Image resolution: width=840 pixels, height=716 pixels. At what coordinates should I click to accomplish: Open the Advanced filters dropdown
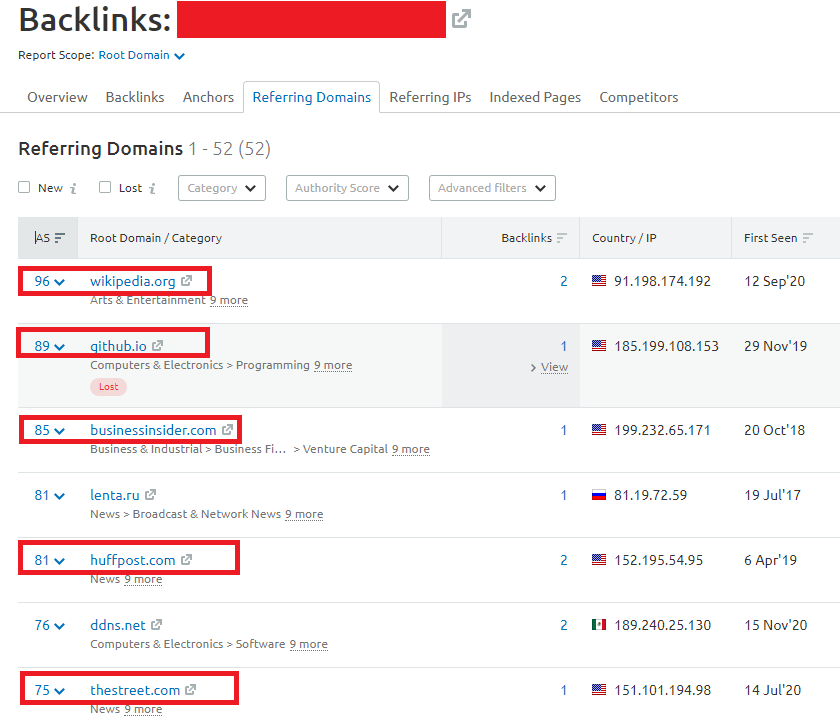click(x=492, y=188)
